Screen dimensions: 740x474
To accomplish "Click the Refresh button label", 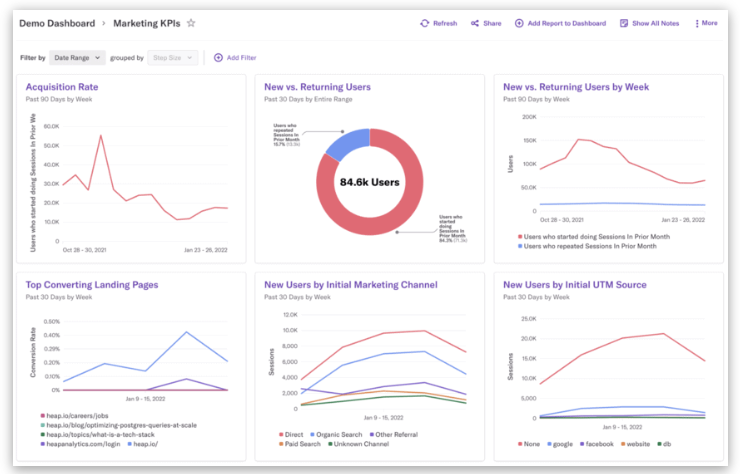I will [445, 23].
